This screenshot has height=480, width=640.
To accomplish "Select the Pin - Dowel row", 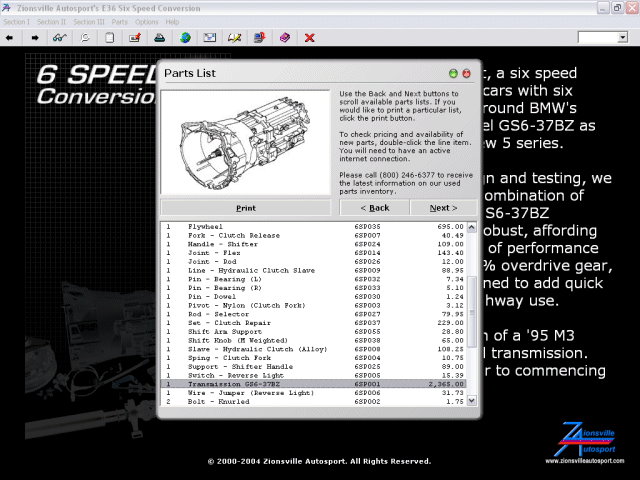I will (x=313, y=297).
